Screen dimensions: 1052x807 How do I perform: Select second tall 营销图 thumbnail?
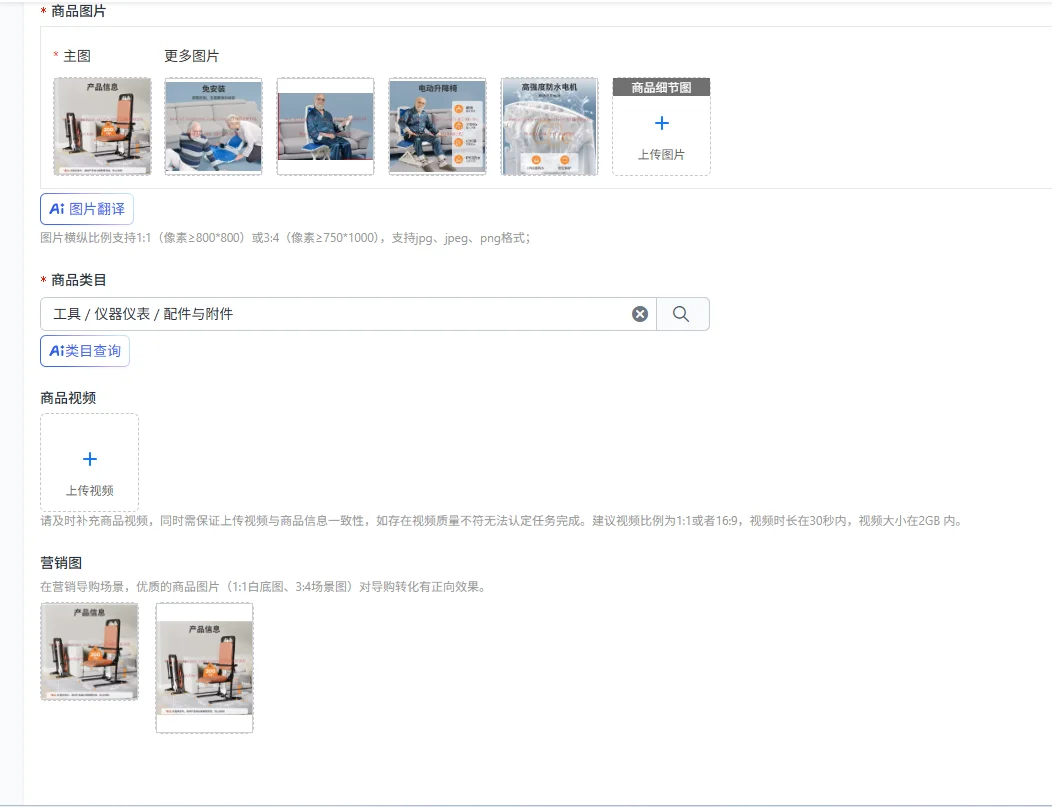[x=205, y=667]
